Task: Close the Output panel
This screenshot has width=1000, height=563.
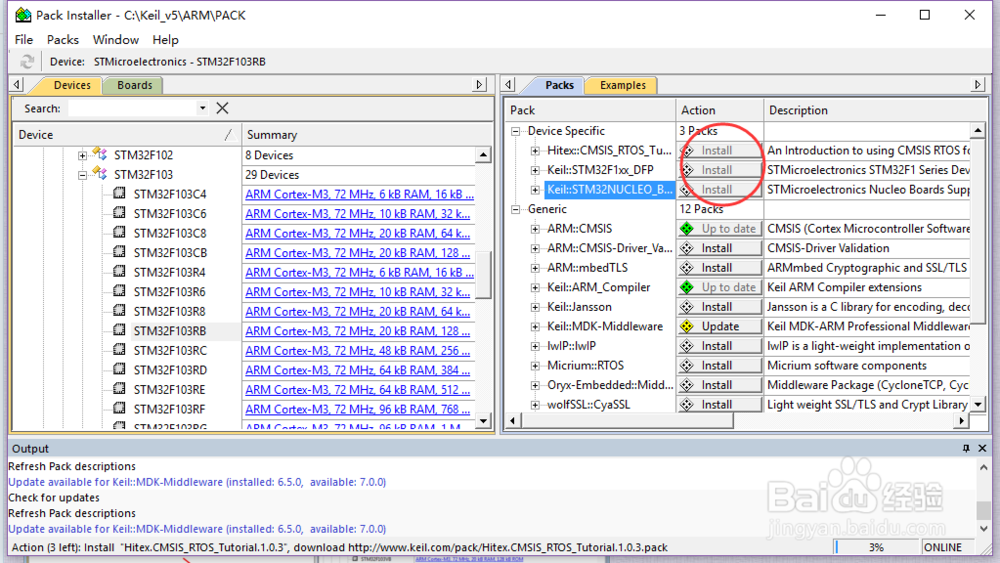Action: point(982,448)
